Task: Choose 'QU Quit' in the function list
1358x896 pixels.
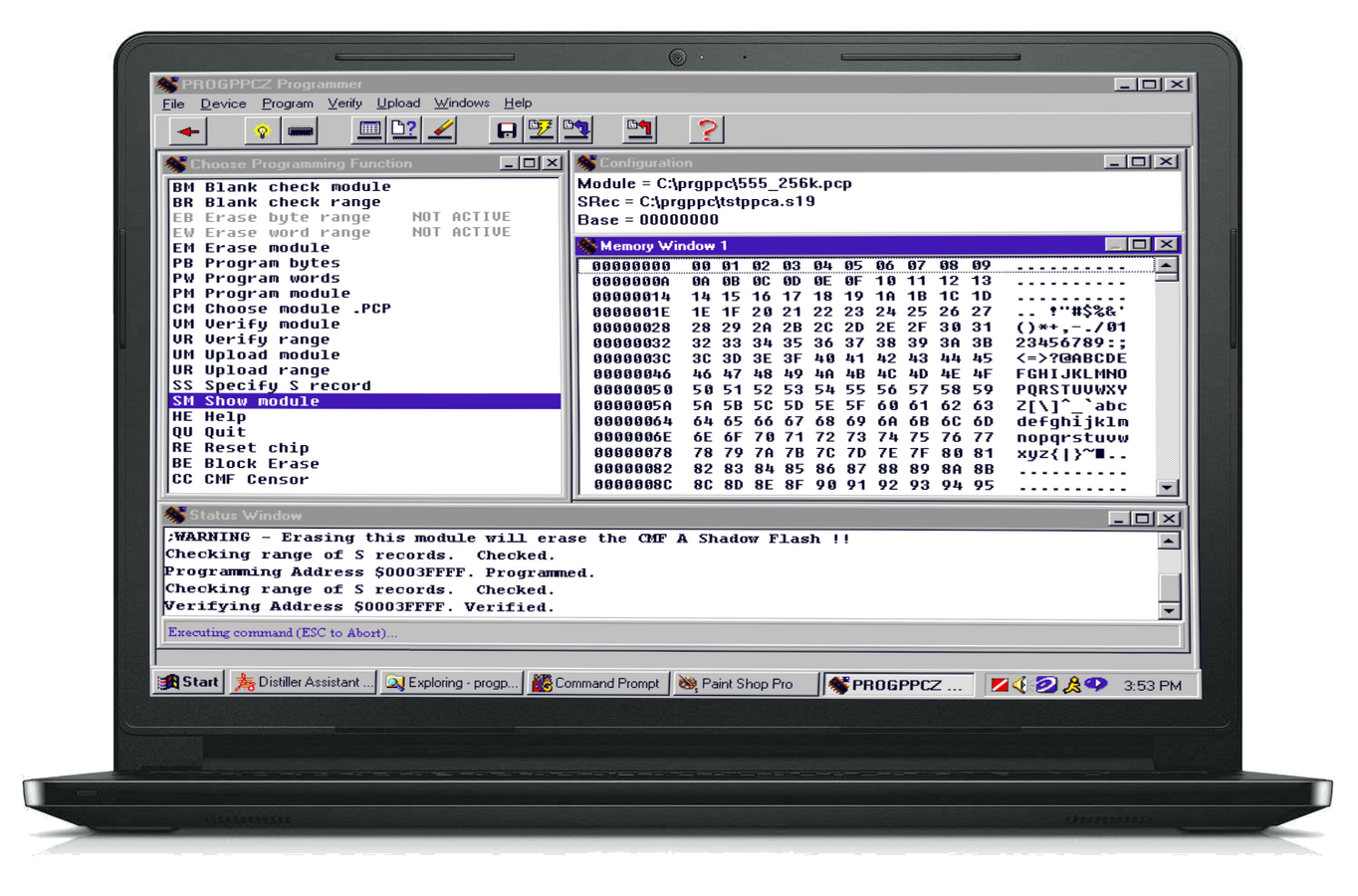Action: 223,431
